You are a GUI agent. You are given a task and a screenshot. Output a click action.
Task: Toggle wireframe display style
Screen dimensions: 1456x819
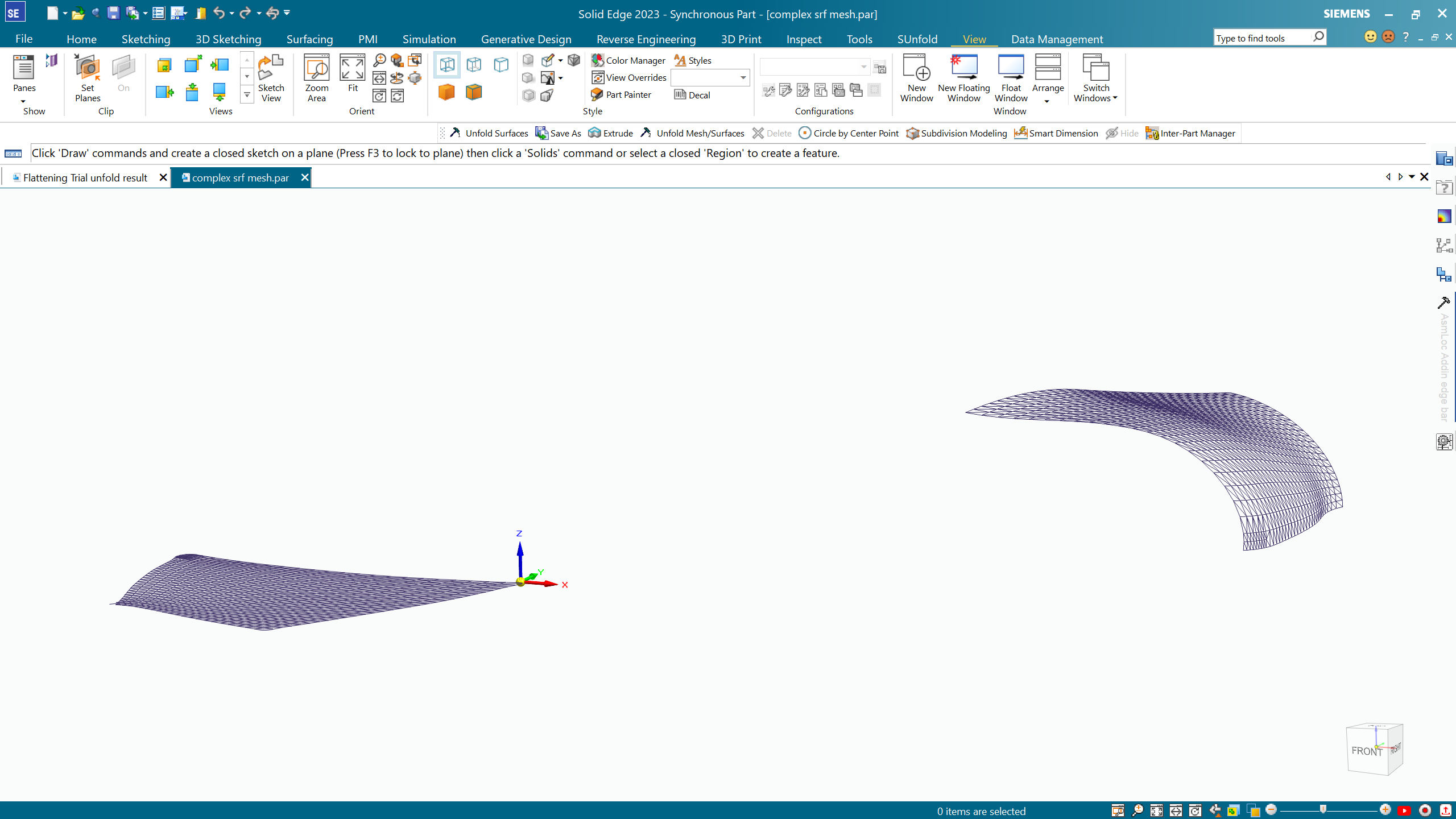pyautogui.click(x=447, y=65)
